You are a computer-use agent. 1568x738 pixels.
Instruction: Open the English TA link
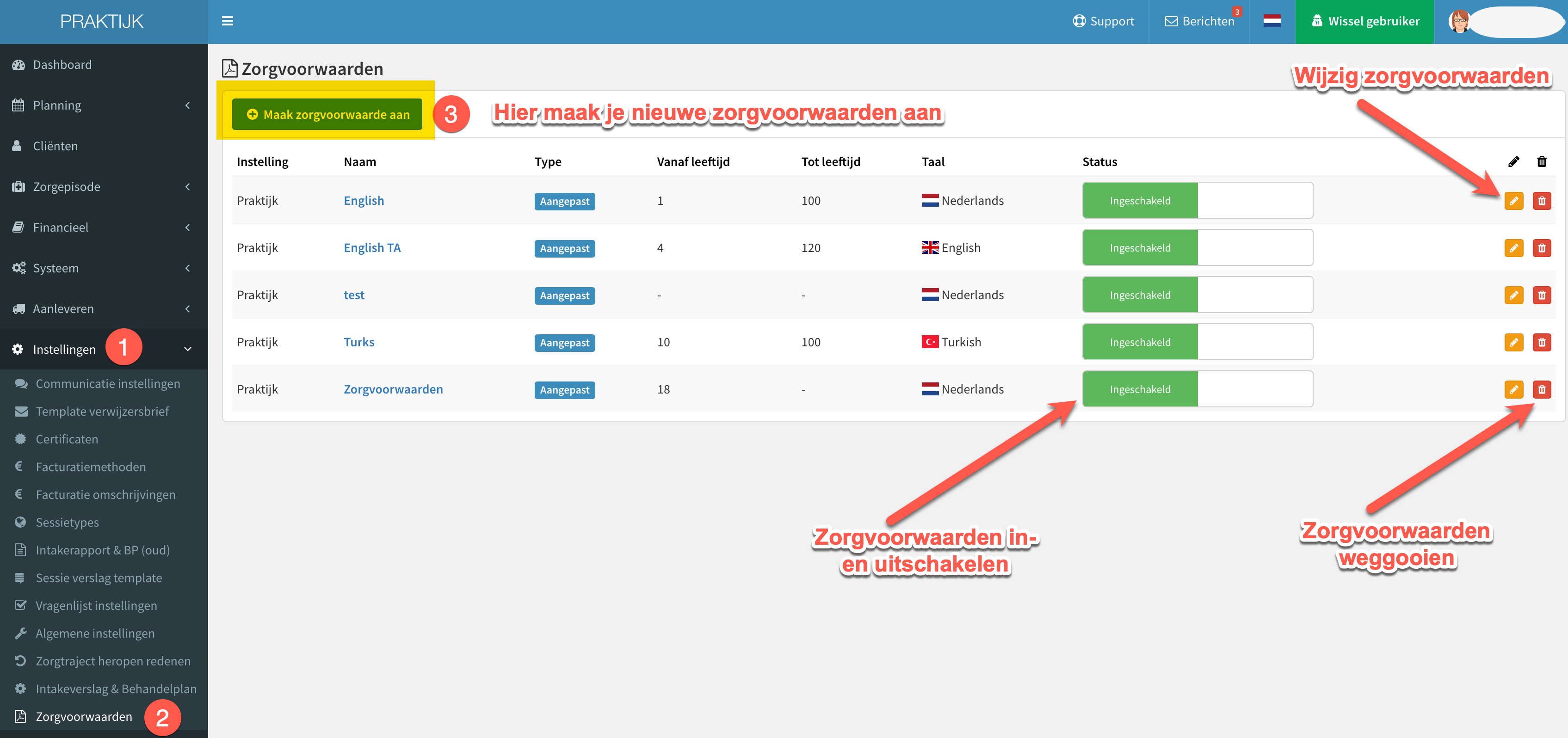pyautogui.click(x=372, y=248)
